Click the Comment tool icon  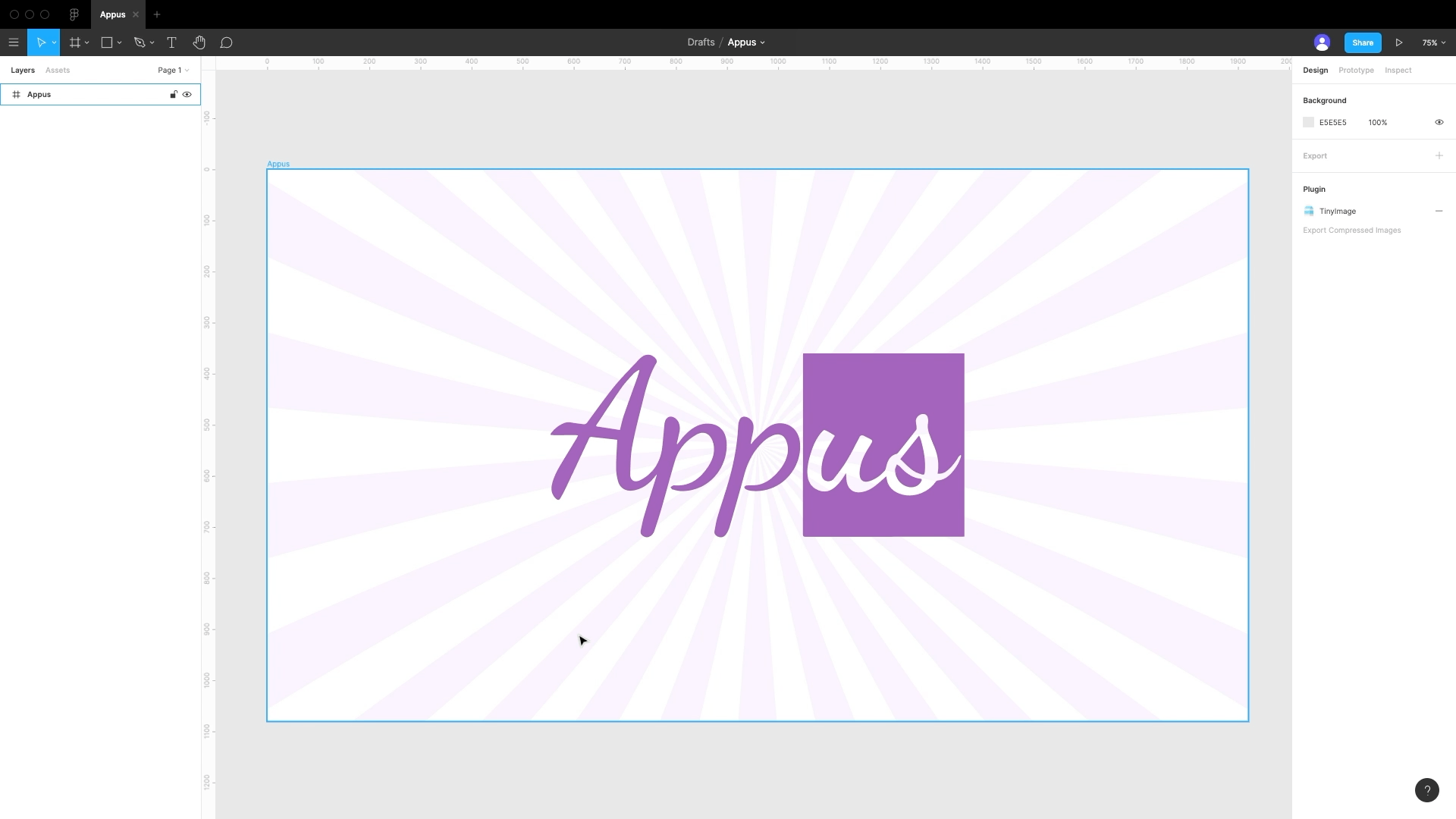[226, 42]
